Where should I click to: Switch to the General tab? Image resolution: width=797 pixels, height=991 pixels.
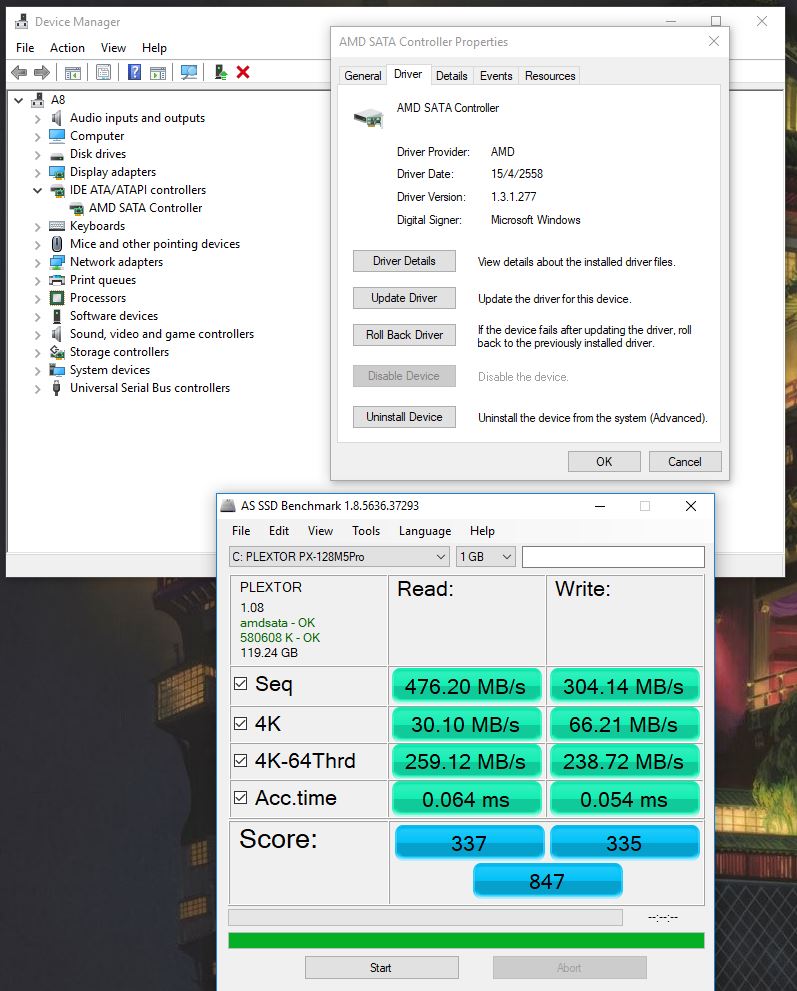(363, 76)
